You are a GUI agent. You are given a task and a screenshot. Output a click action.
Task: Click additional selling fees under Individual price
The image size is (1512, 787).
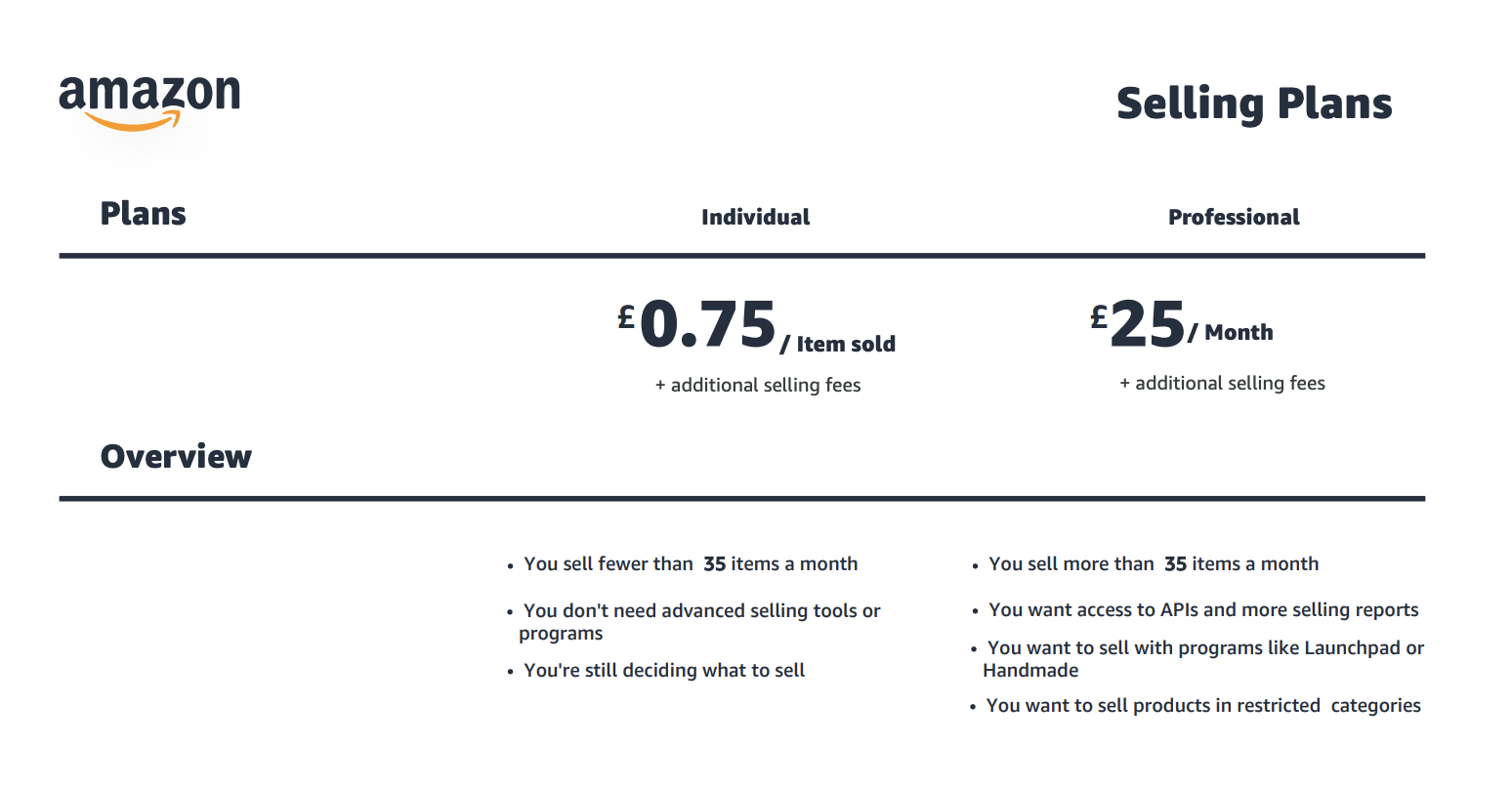pos(758,385)
